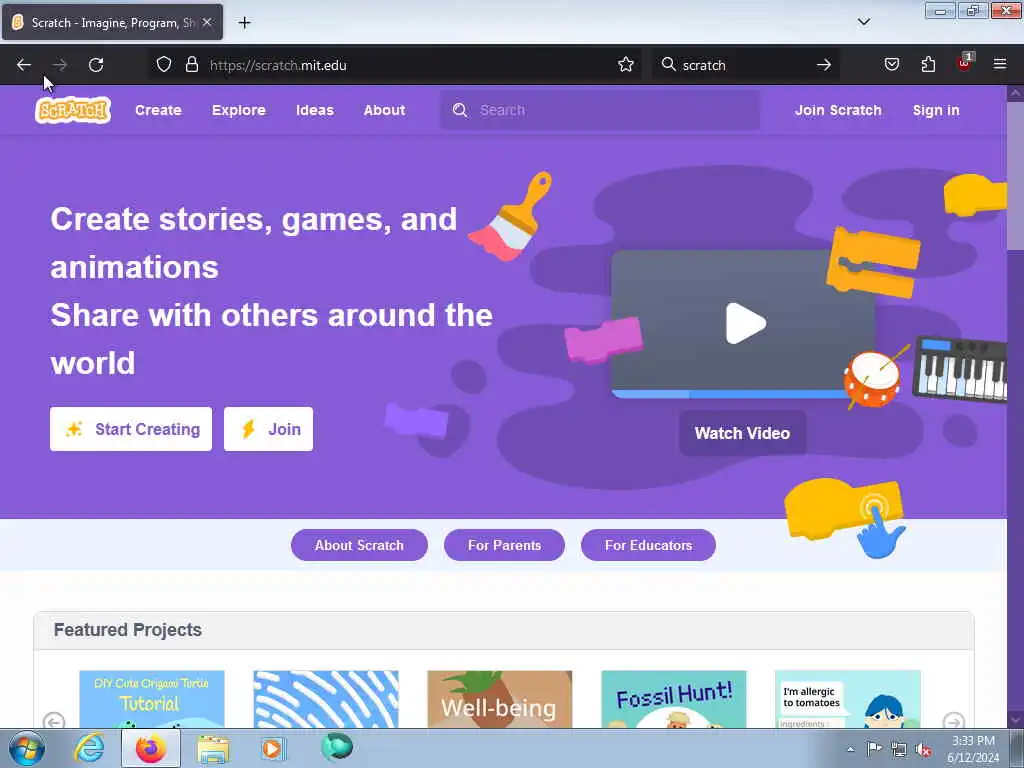
Task: Click the magnifier icon in Scratch search
Action: coord(460,110)
